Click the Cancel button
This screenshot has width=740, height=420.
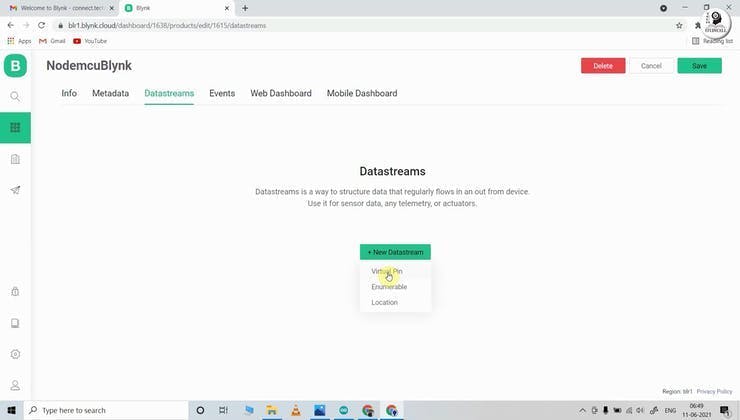(651, 66)
